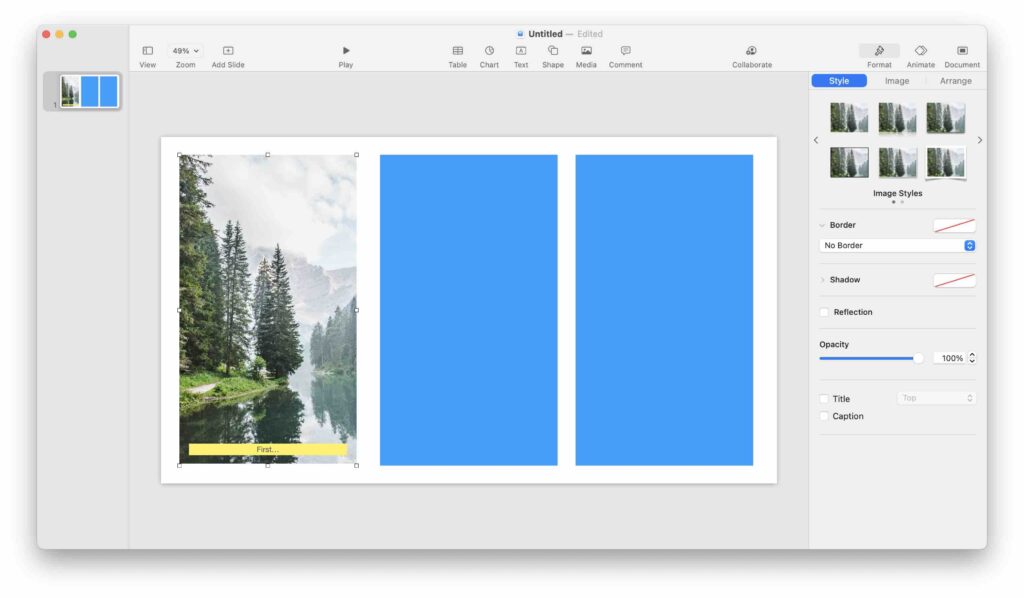Add a Text box via toolbar
This screenshot has height=598, width=1024.
(521, 51)
